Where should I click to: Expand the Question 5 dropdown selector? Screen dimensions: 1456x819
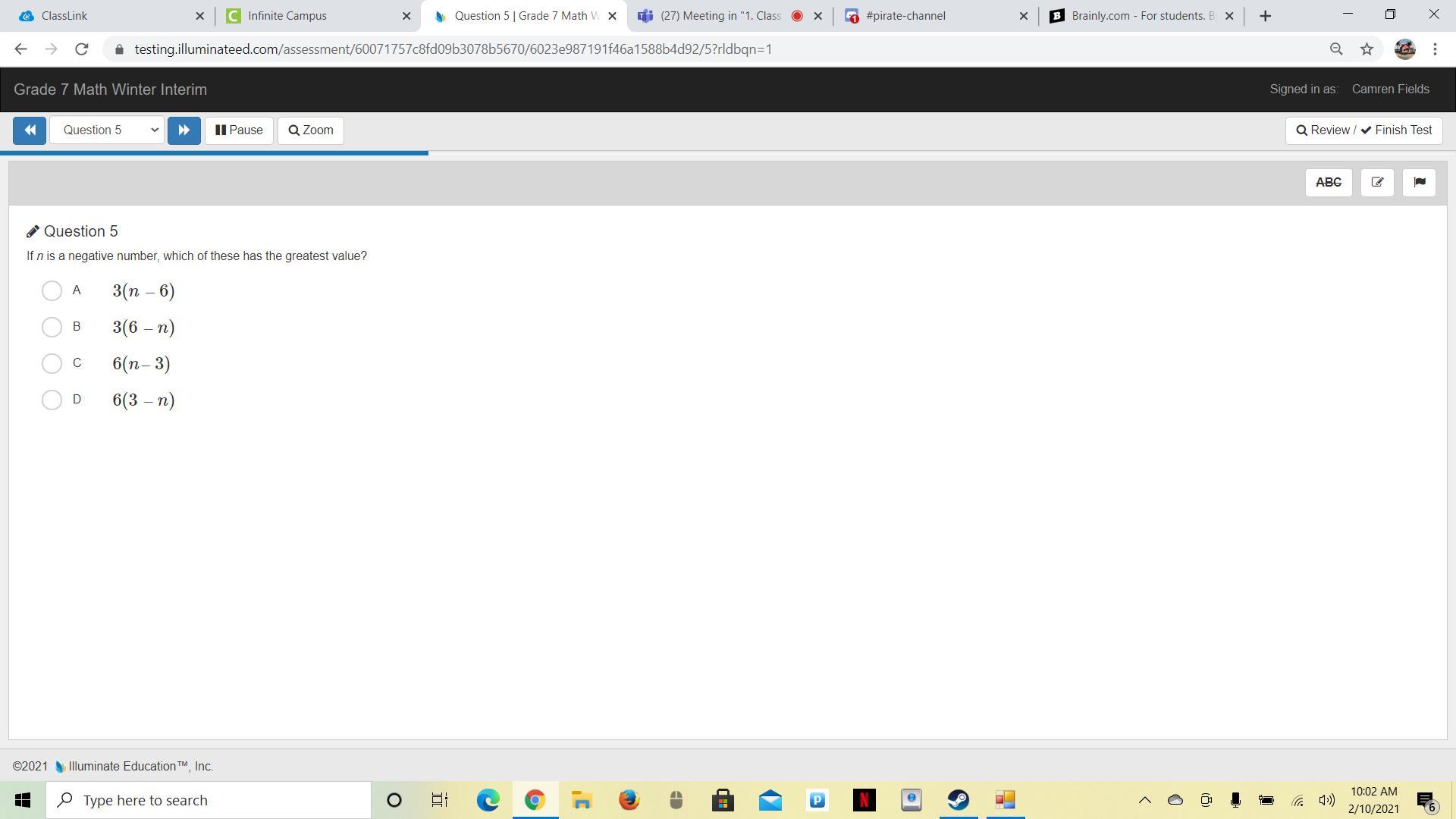pyautogui.click(x=107, y=130)
